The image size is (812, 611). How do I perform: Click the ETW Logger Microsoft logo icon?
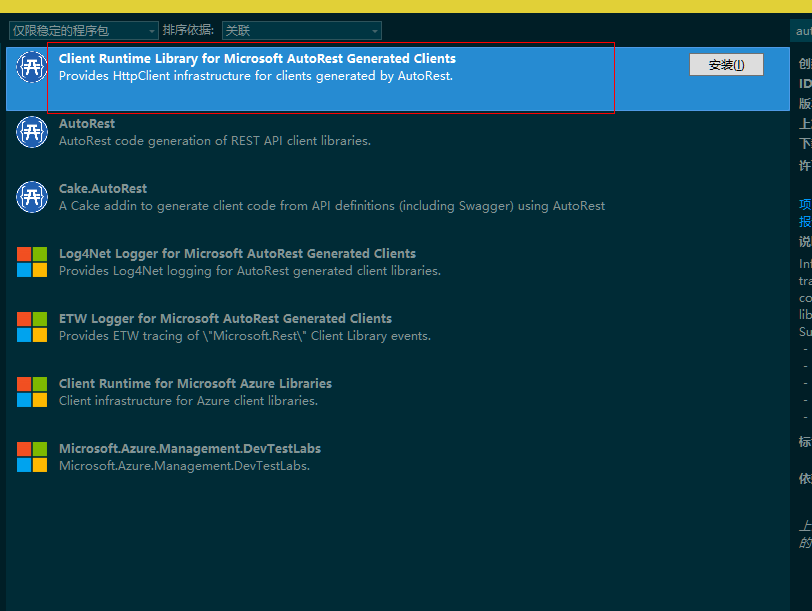click(x=32, y=327)
